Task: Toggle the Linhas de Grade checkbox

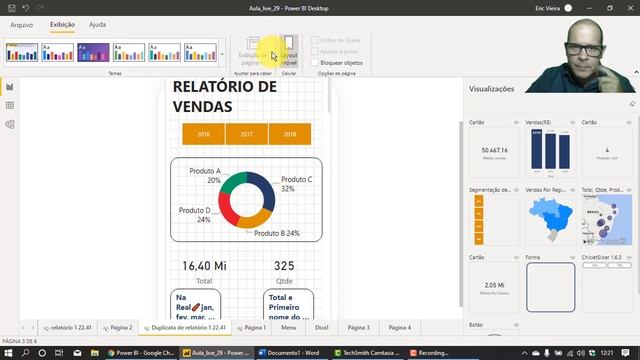Action: pyautogui.click(x=315, y=40)
